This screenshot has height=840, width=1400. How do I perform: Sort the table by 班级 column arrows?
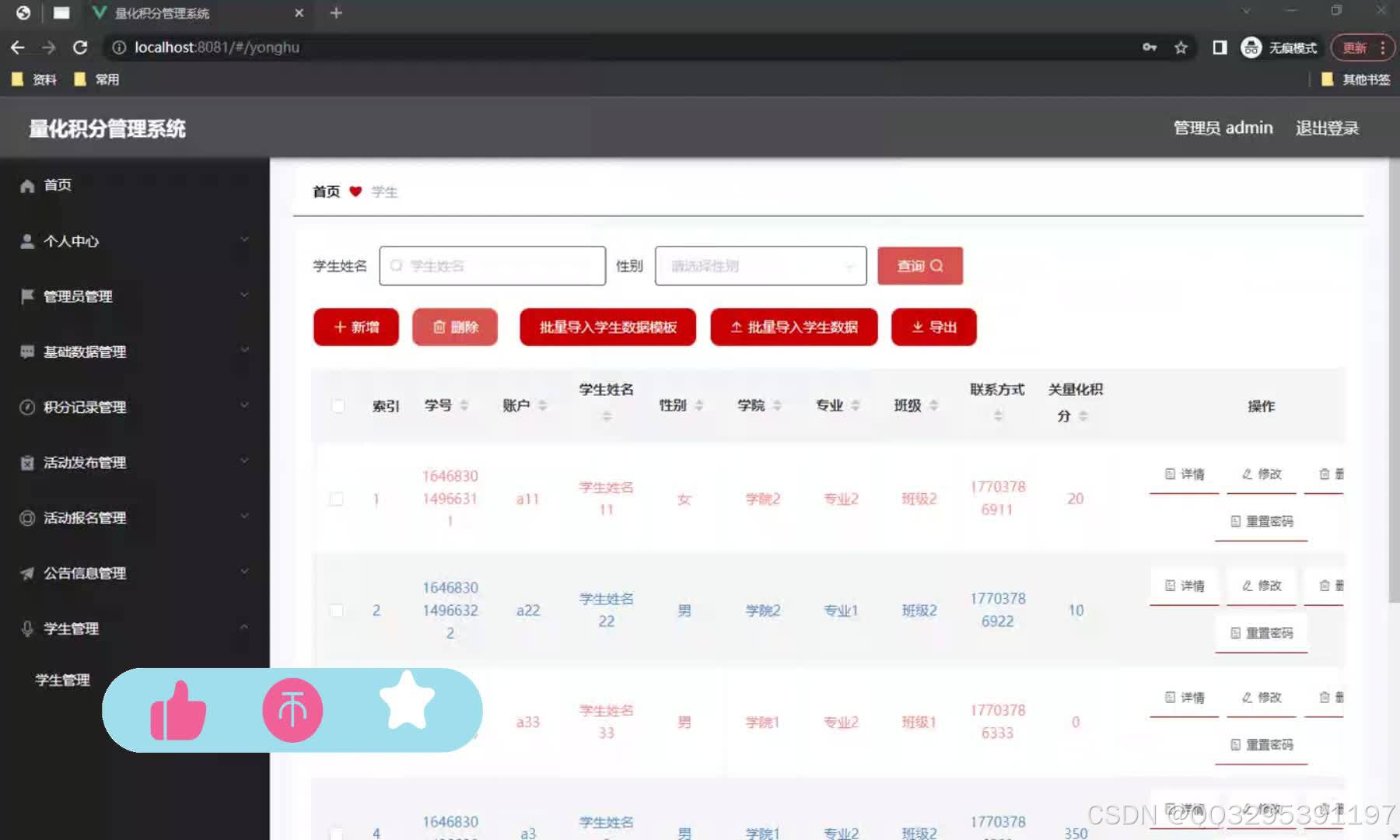click(934, 405)
